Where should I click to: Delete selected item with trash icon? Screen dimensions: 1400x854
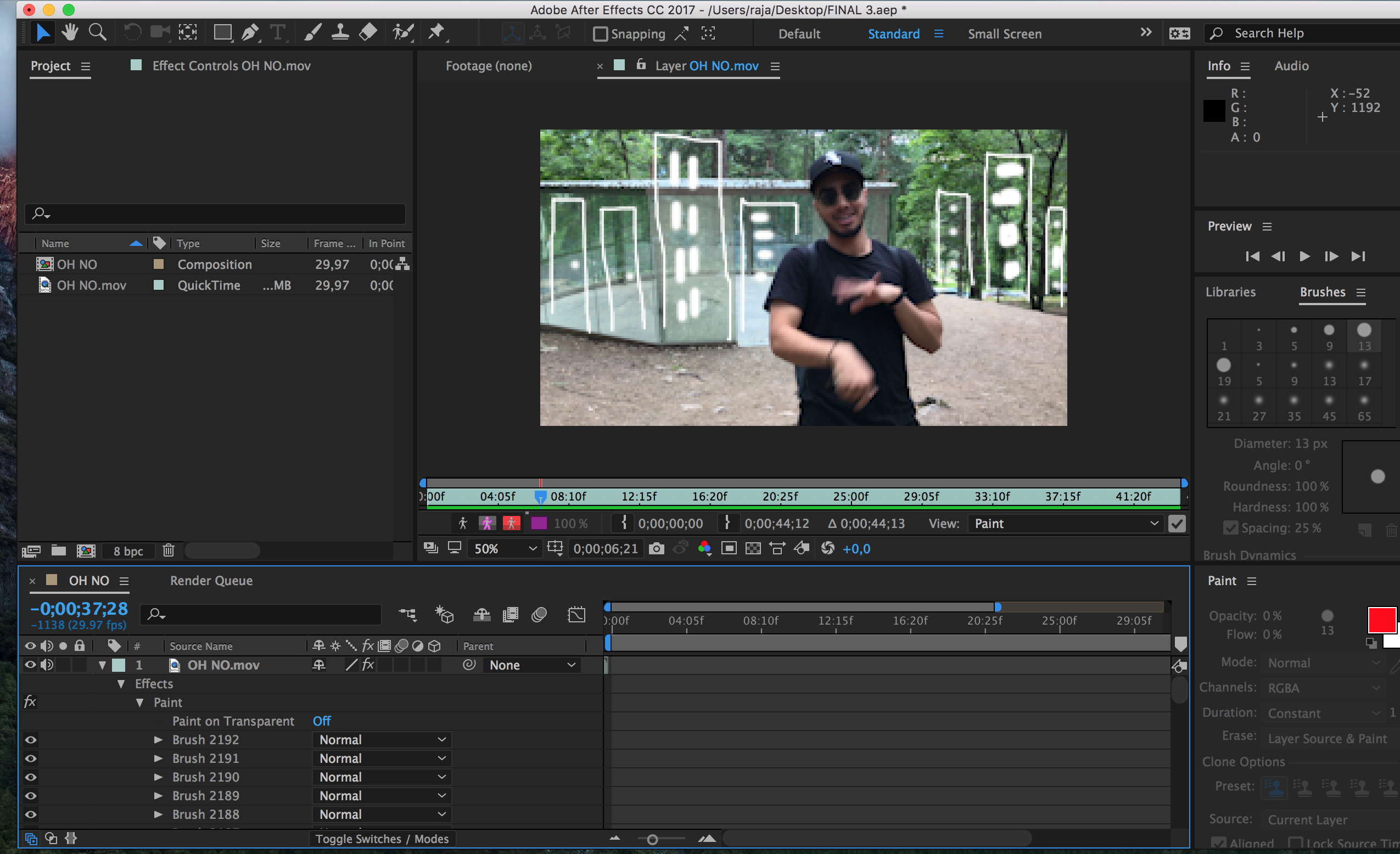pos(168,550)
